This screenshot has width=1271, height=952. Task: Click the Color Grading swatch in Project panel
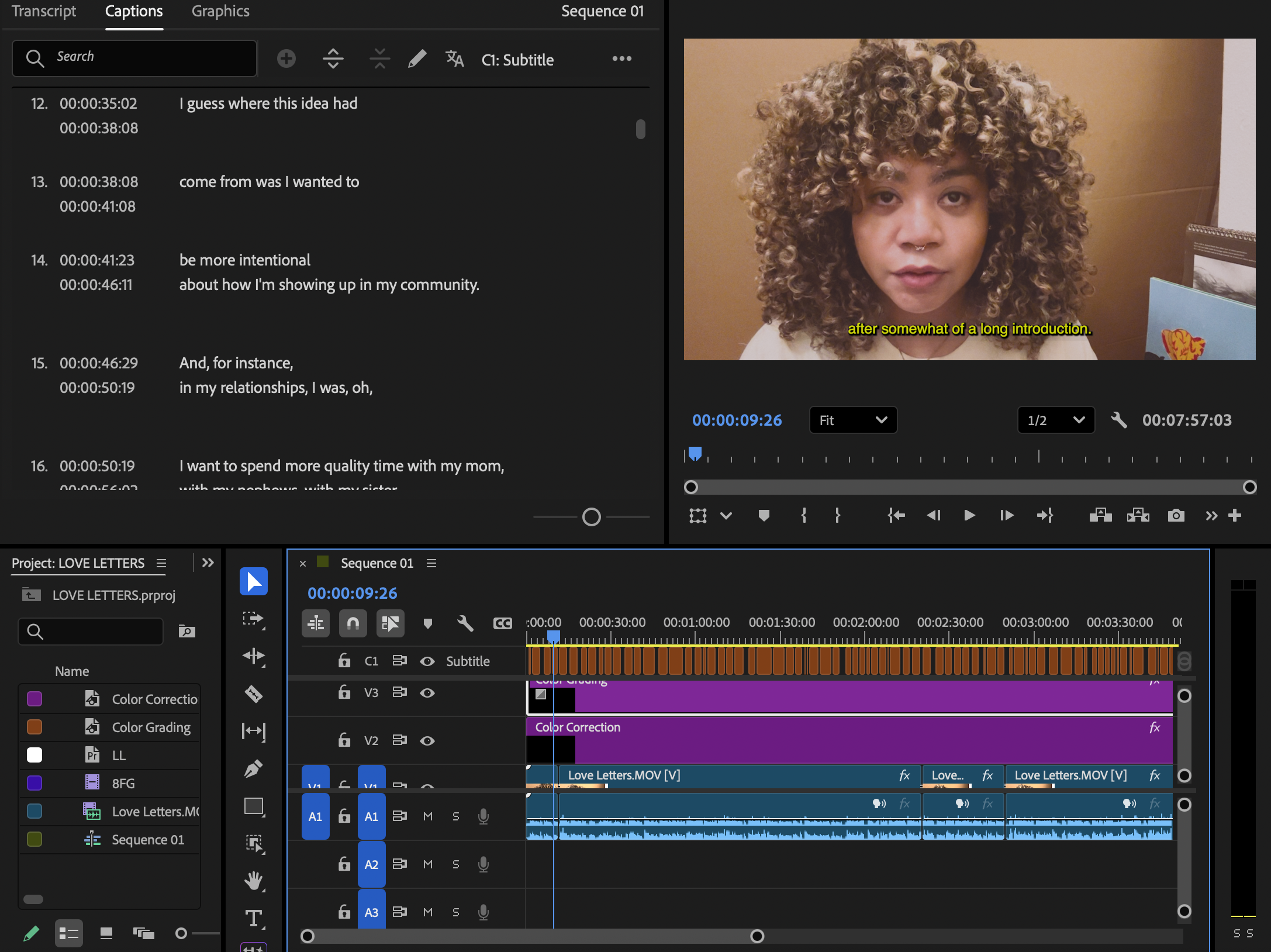[x=34, y=727]
